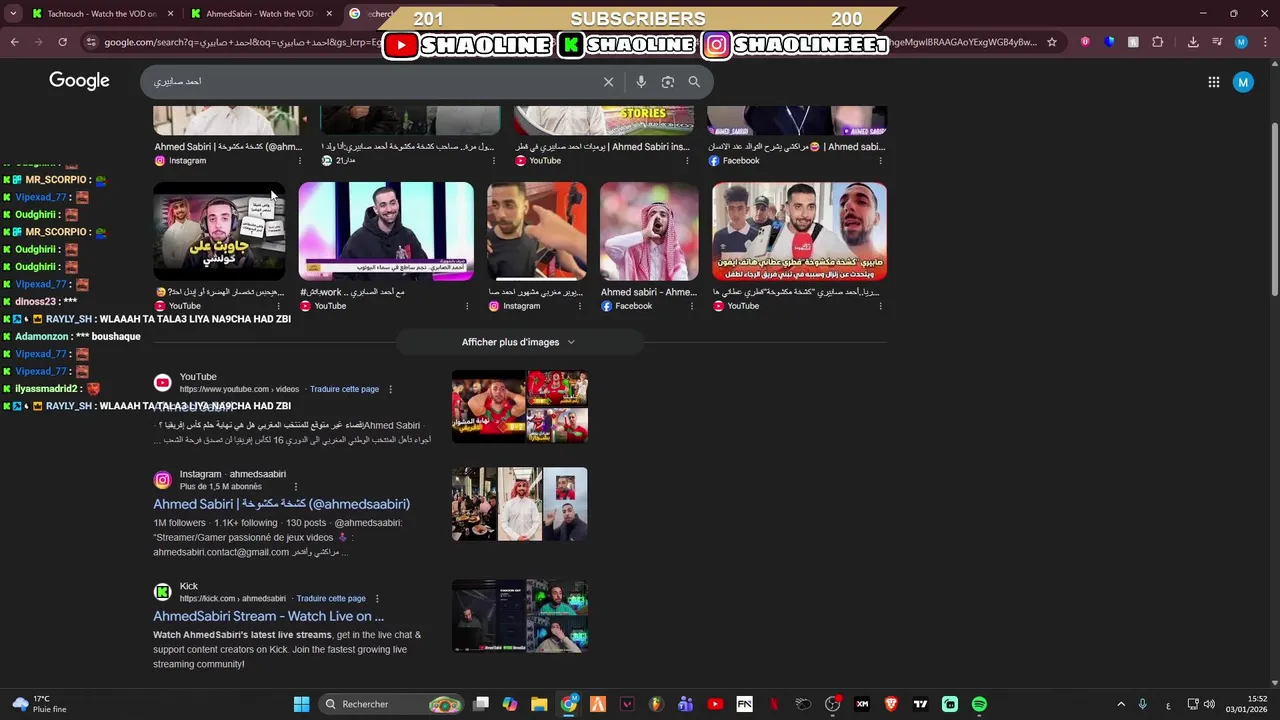Open more options for the YouTube video result
The image size is (1280, 720).
click(390, 389)
